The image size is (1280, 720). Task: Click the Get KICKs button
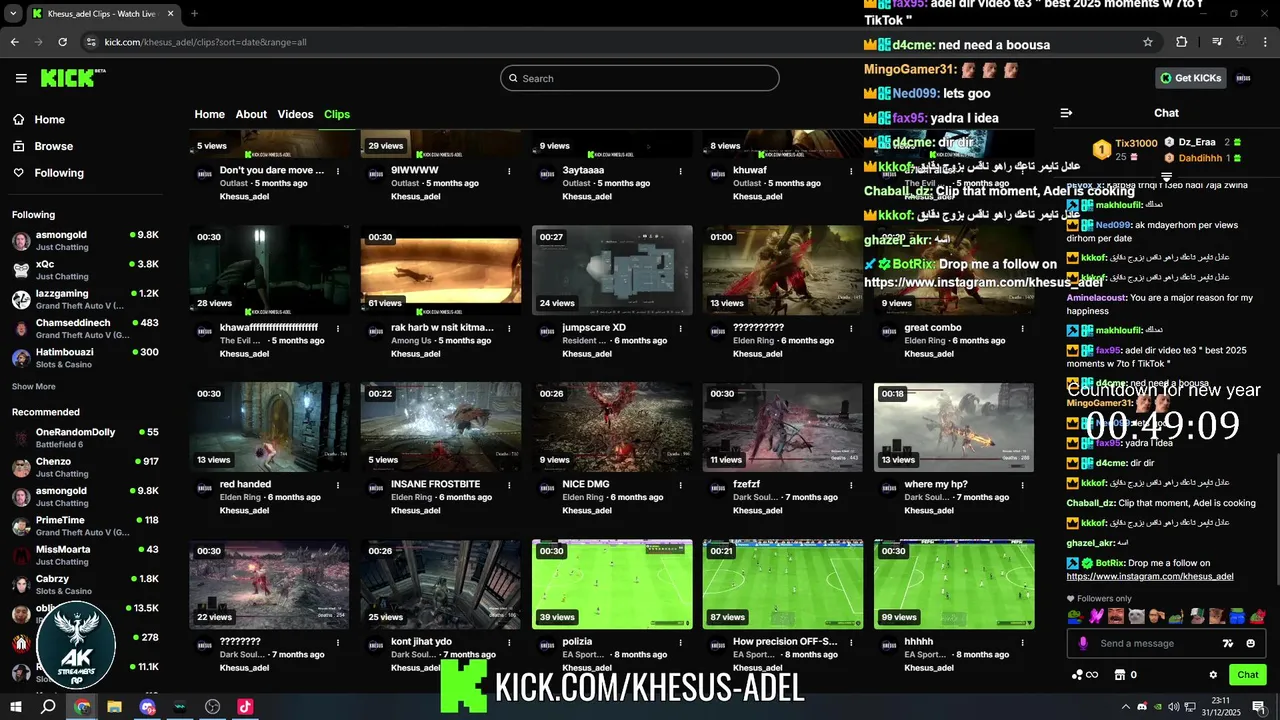click(1191, 78)
